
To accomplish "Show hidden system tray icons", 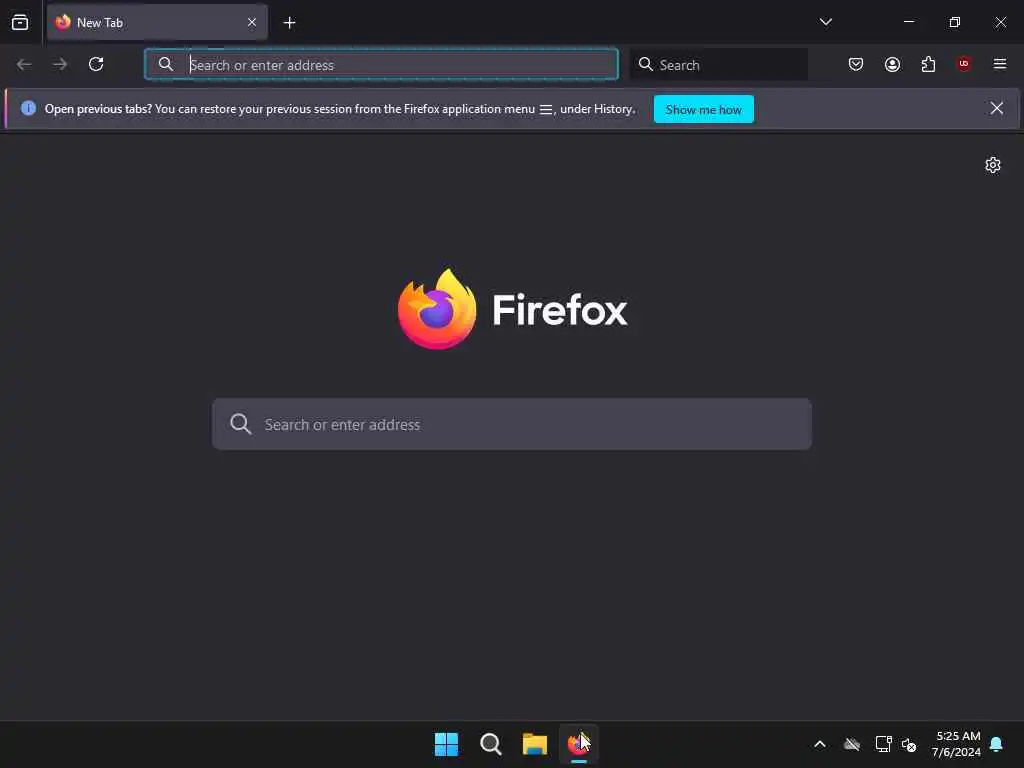I will pyautogui.click(x=820, y=744).
